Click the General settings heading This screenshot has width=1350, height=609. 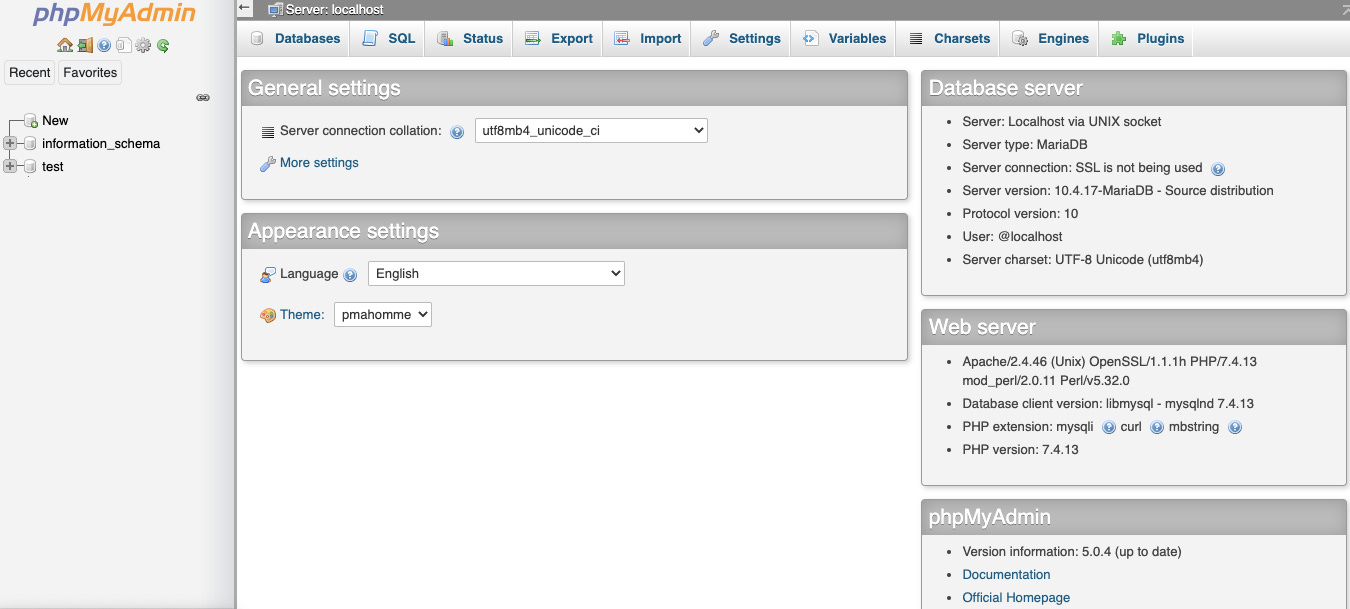324,88
